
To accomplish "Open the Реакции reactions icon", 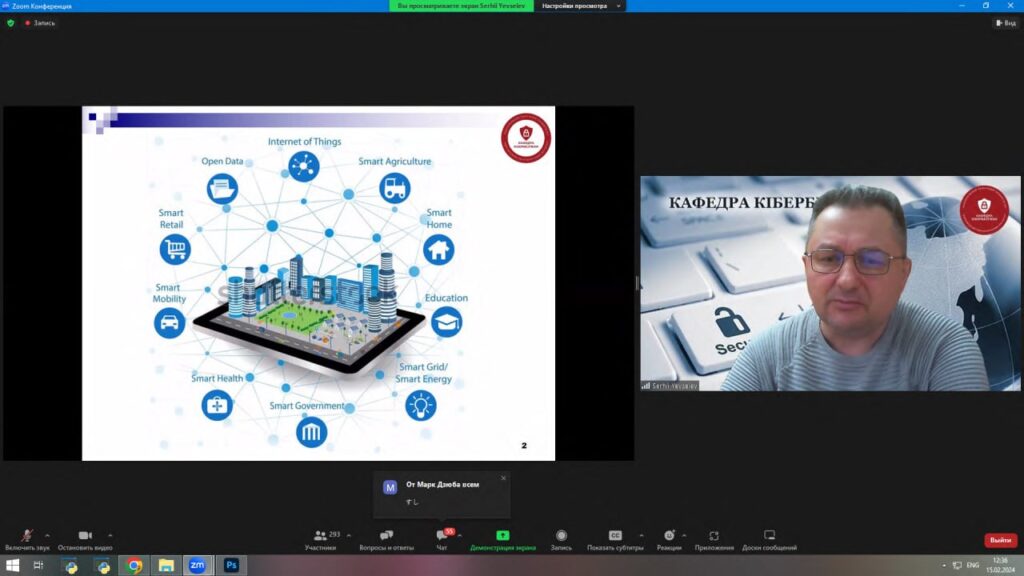I will [669, 537].
